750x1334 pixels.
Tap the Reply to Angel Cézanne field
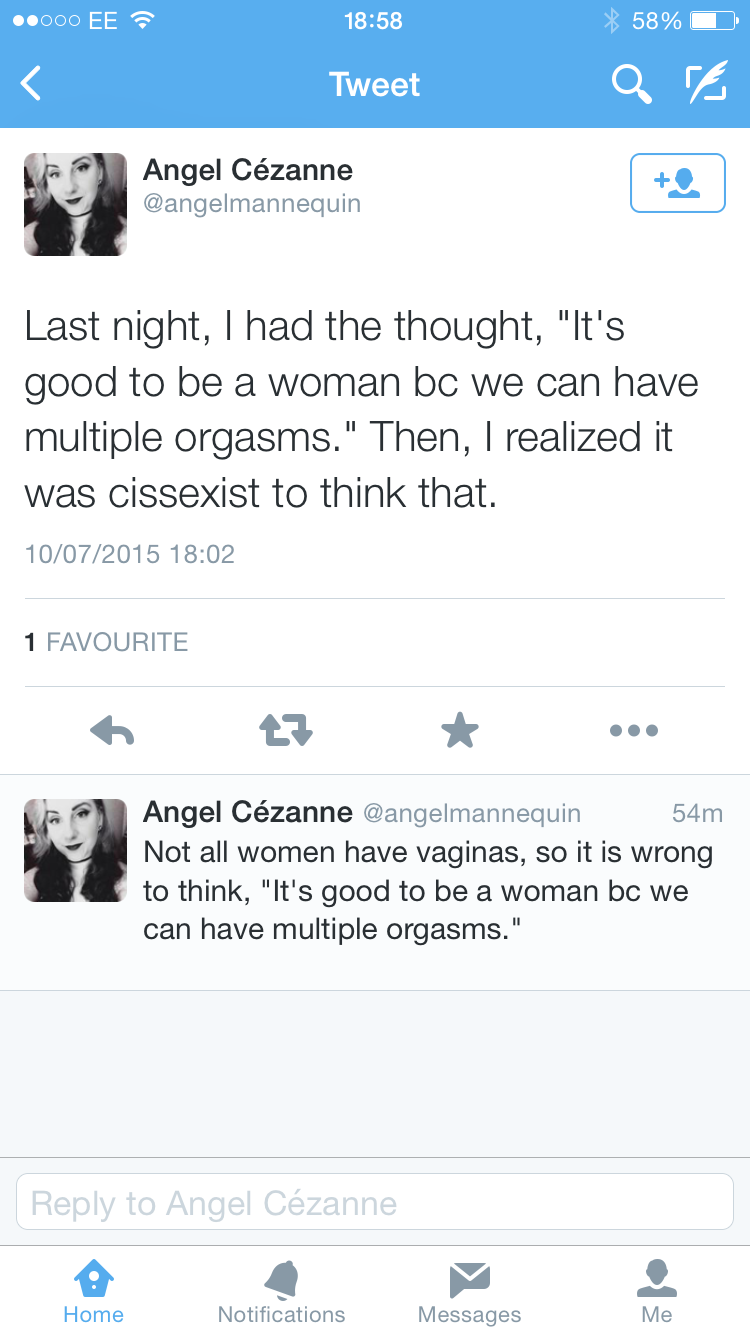[374, 1203]
